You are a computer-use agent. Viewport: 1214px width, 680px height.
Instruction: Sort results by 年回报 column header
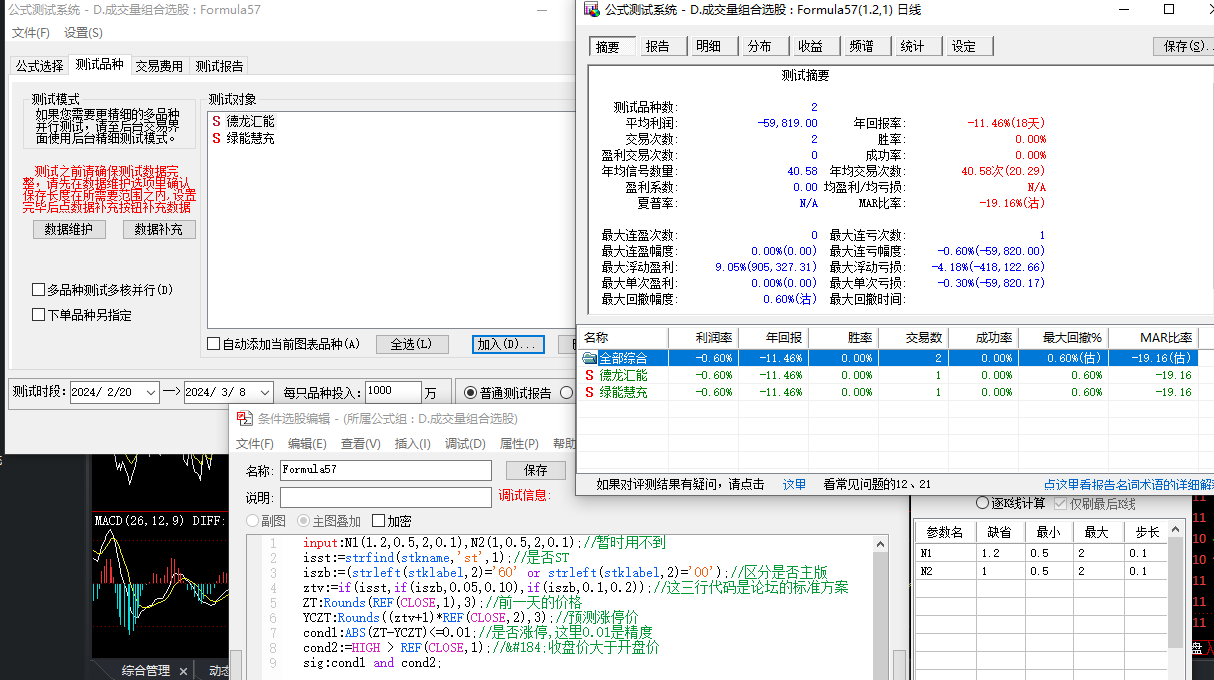[x=773, y=338]
